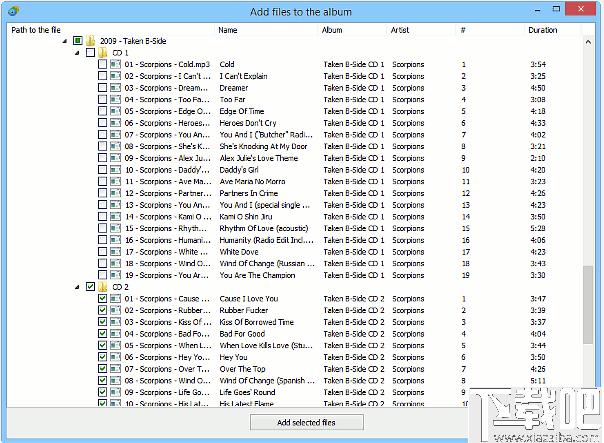Collapse the 2009 - Taken B-Side tree node
The width and height of the screenshot is (604, 443).
coord(65,41)
